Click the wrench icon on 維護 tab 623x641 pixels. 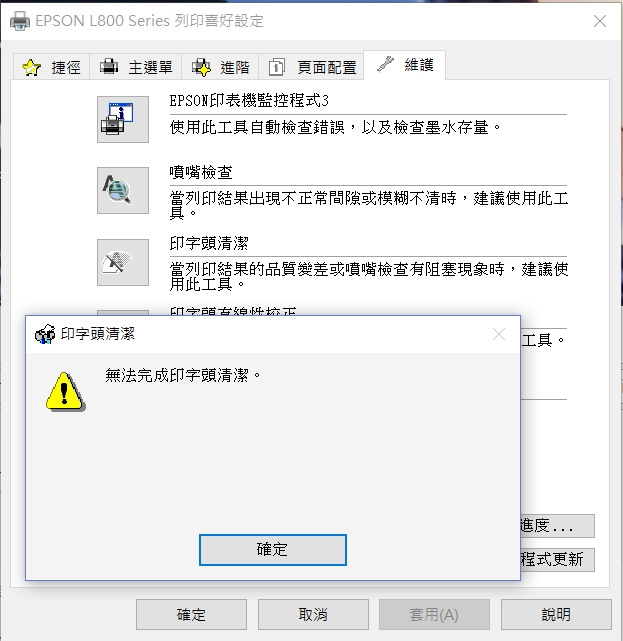click(385, 64)
